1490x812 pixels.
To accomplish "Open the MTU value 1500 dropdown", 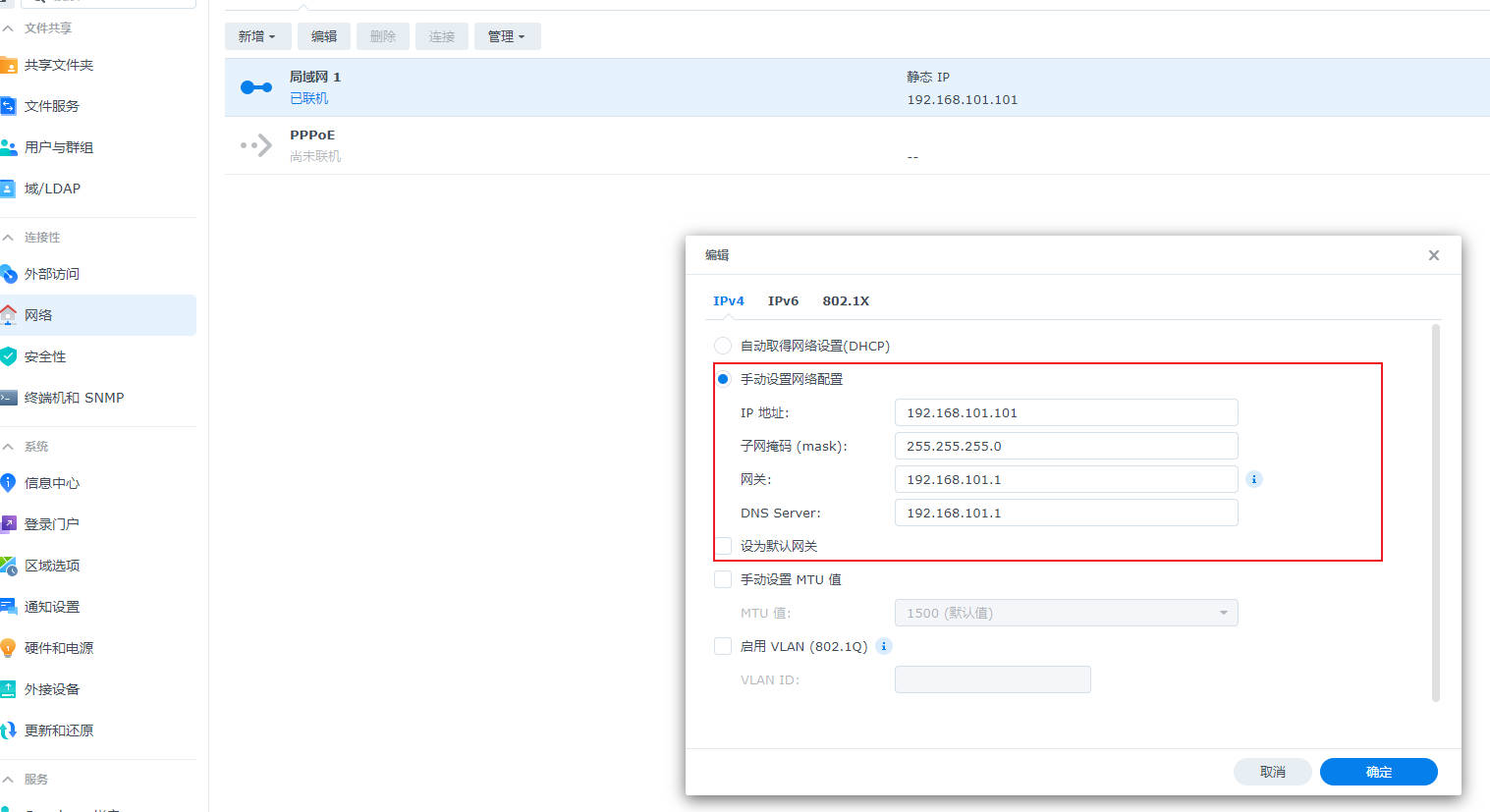I will (1066, 613).
